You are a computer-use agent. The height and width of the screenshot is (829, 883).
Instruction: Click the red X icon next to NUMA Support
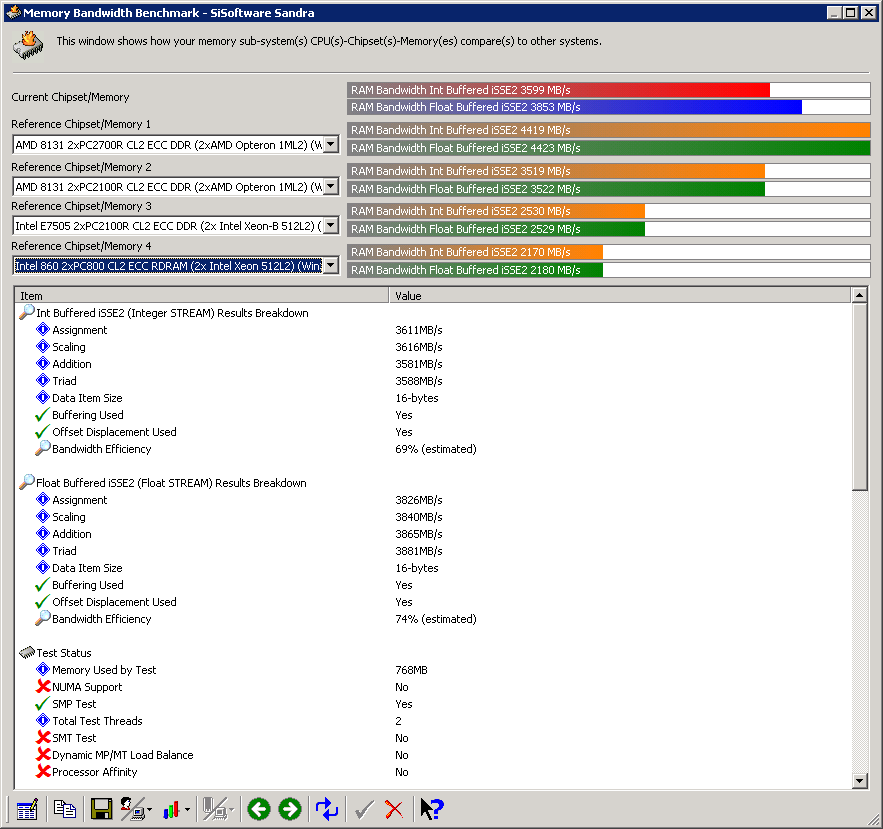(x=43, y=686)
